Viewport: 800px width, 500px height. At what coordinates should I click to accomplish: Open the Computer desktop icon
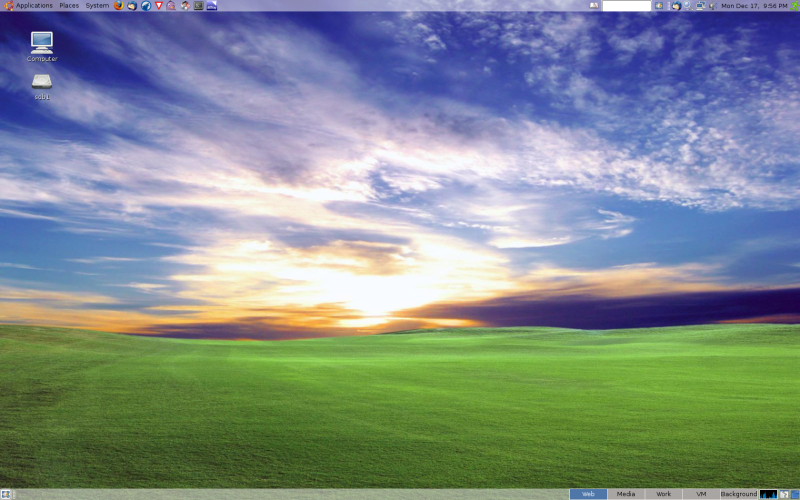coord(42,47)
